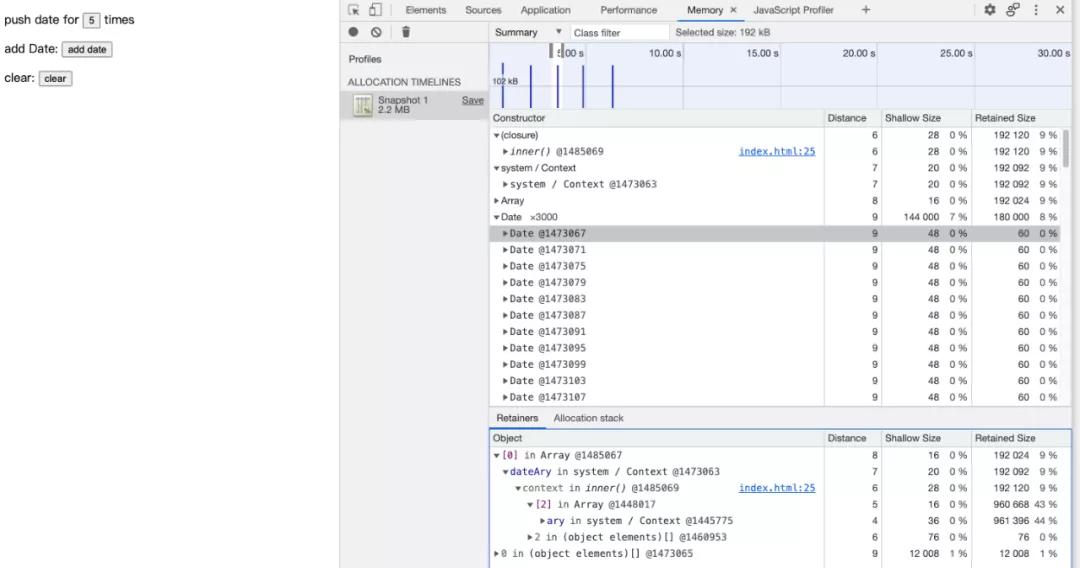Start recording with the record circle

[x=353, y=32]
